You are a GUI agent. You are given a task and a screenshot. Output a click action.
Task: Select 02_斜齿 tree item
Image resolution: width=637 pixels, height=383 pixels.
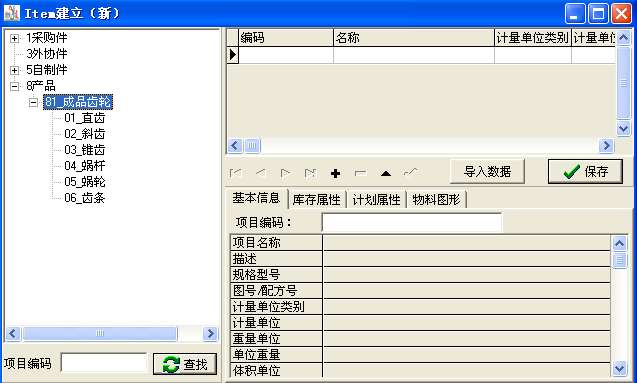(x=84, y=134)
